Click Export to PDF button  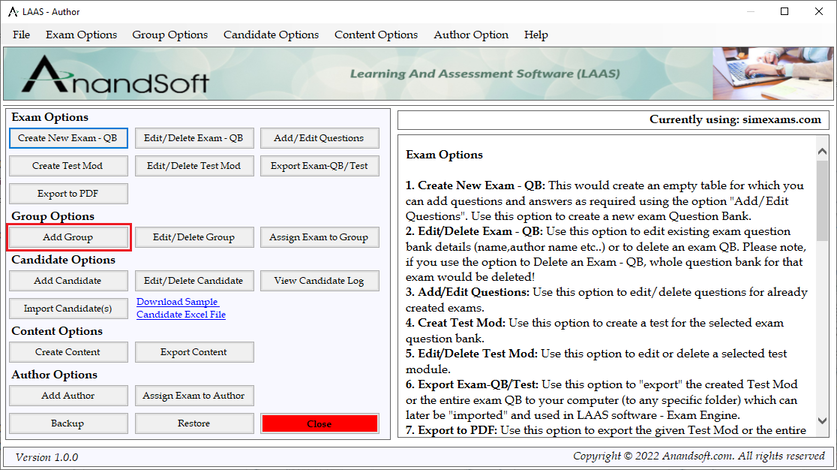(68, 194)
